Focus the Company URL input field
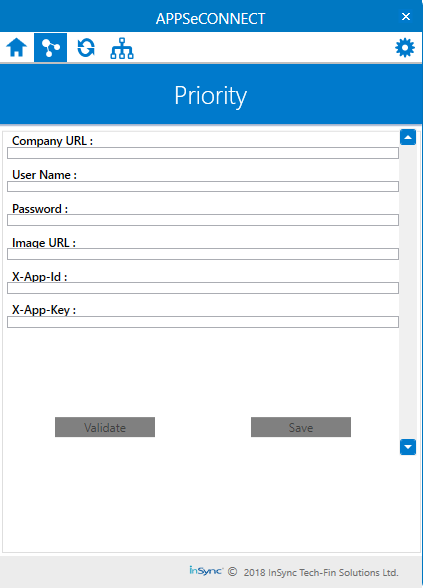 (203, 153)
